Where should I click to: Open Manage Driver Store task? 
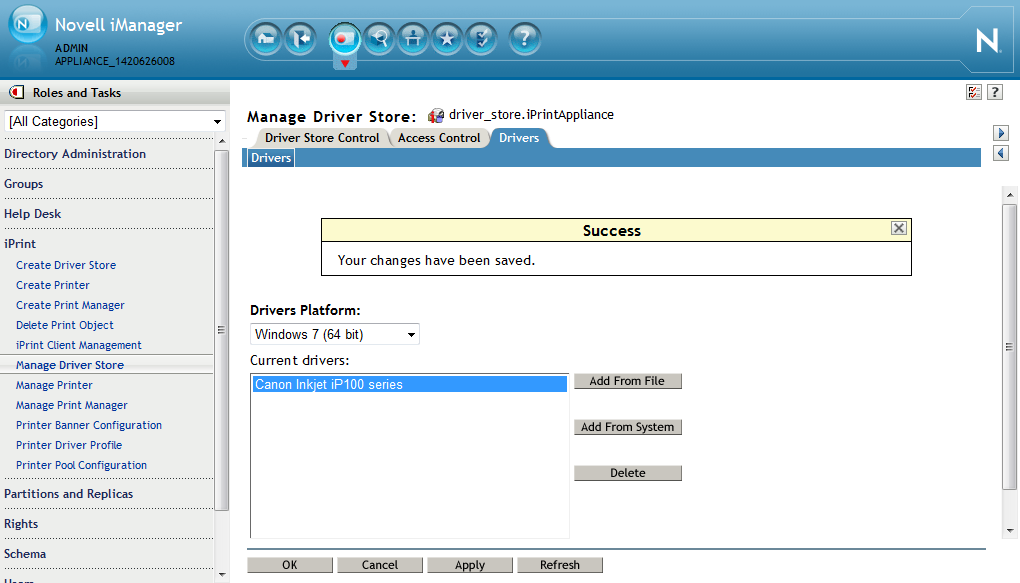click(70, 365)
